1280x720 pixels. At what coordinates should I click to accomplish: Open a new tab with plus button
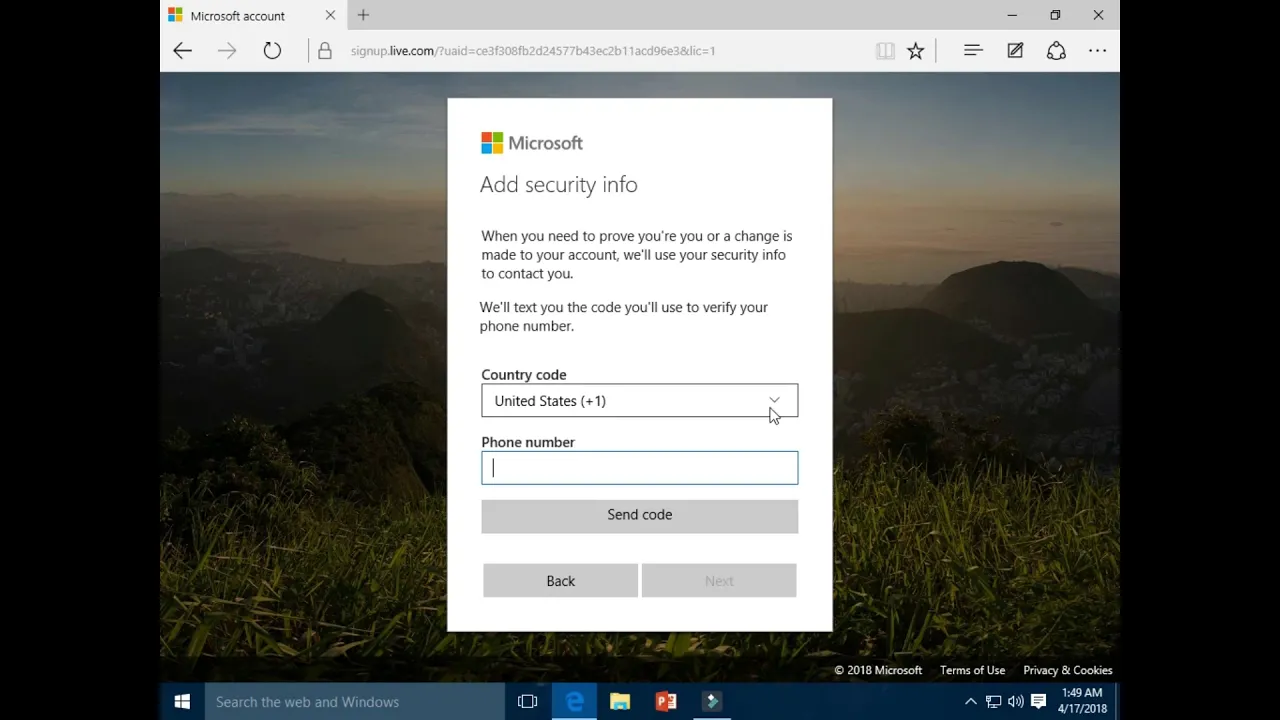pos(363,15)
